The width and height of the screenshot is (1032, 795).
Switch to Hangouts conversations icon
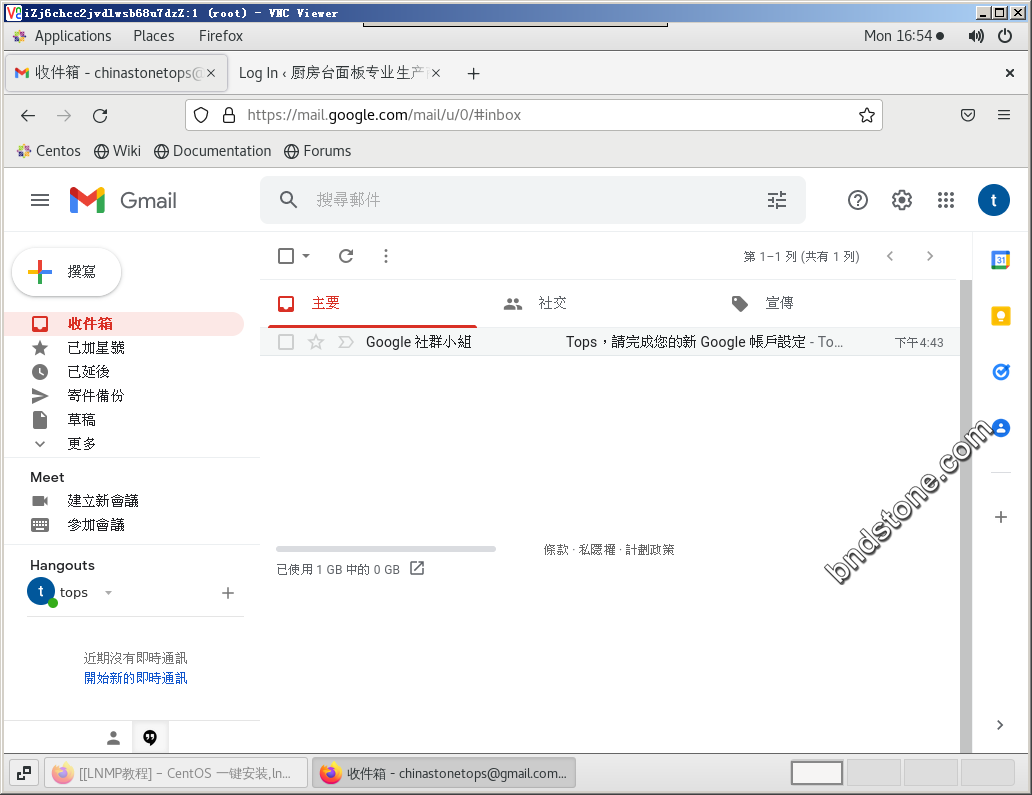150,738
